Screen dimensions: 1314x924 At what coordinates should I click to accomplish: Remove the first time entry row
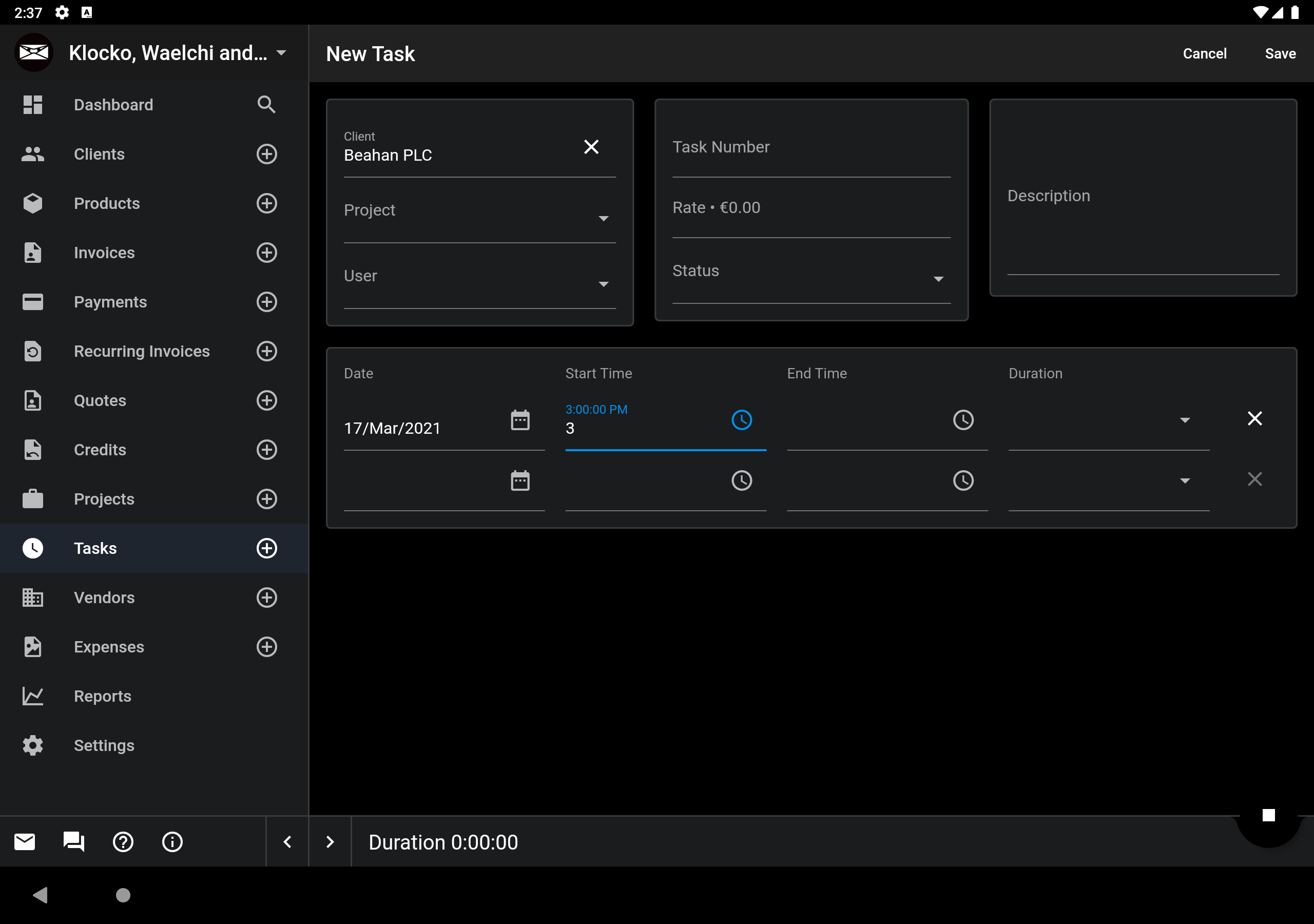click(x=1254, y=418)
